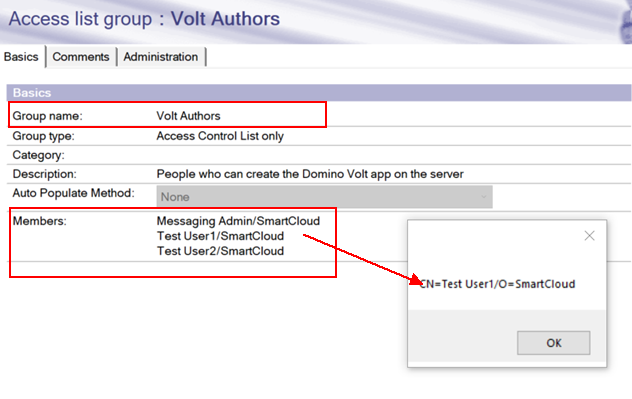Screen dimensions: 632x399
Task: Click the Basics section header
Action: point(319,93)
